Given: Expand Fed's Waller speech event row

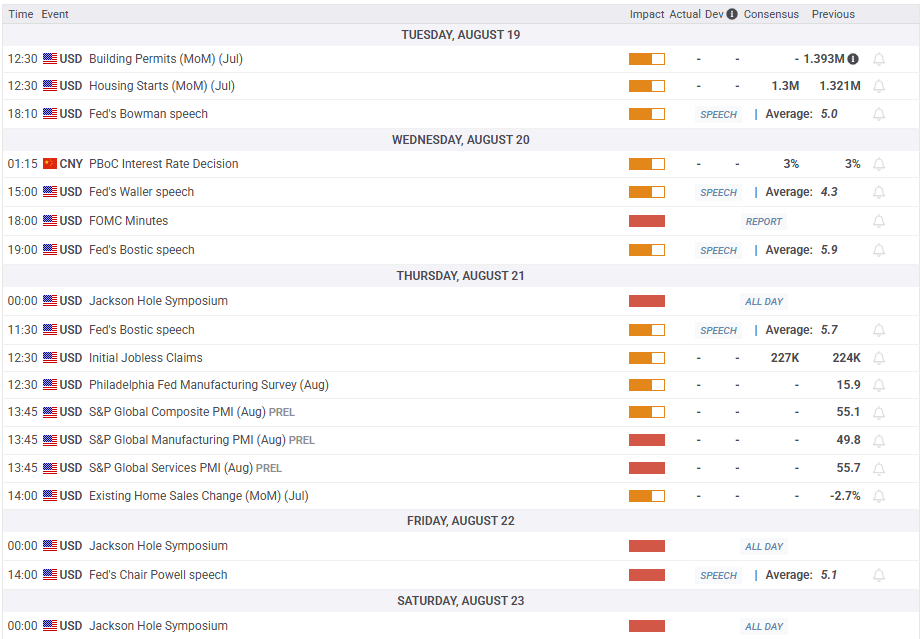Looking at the screenshot, I should click(x=141, y=192).
